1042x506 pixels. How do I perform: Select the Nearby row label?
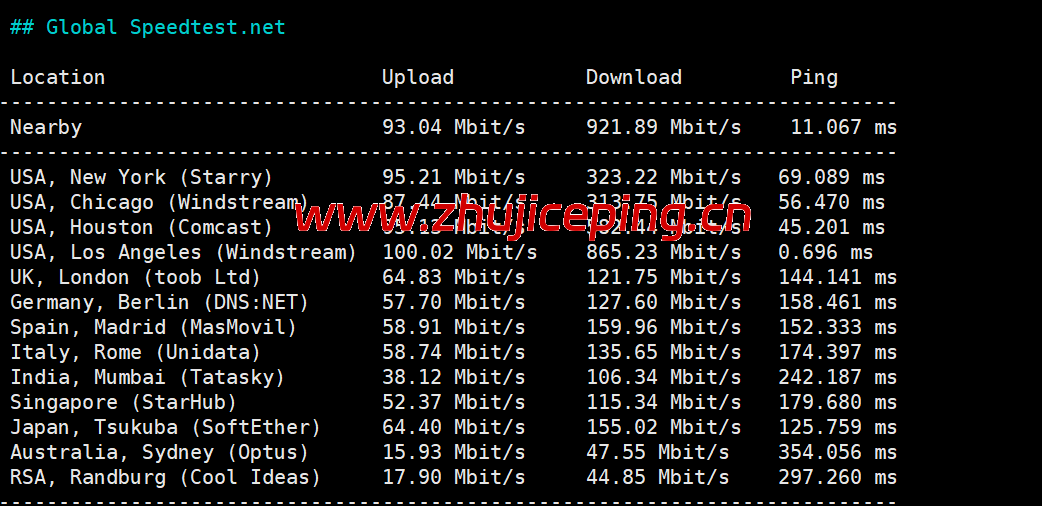pyautogui.click(x=46, y=127)
